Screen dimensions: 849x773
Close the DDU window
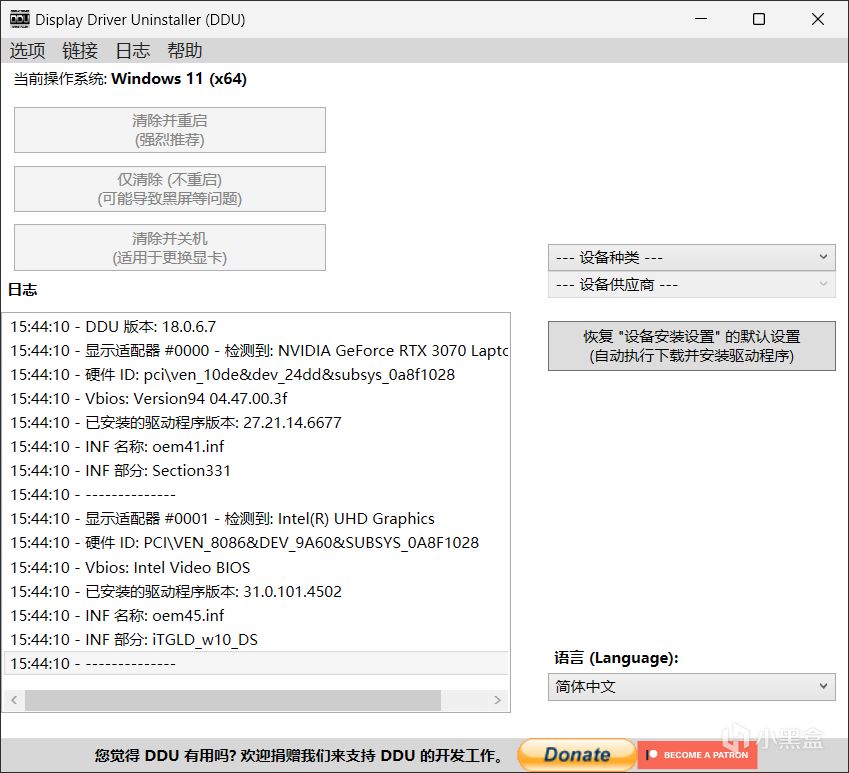point(818,19)
